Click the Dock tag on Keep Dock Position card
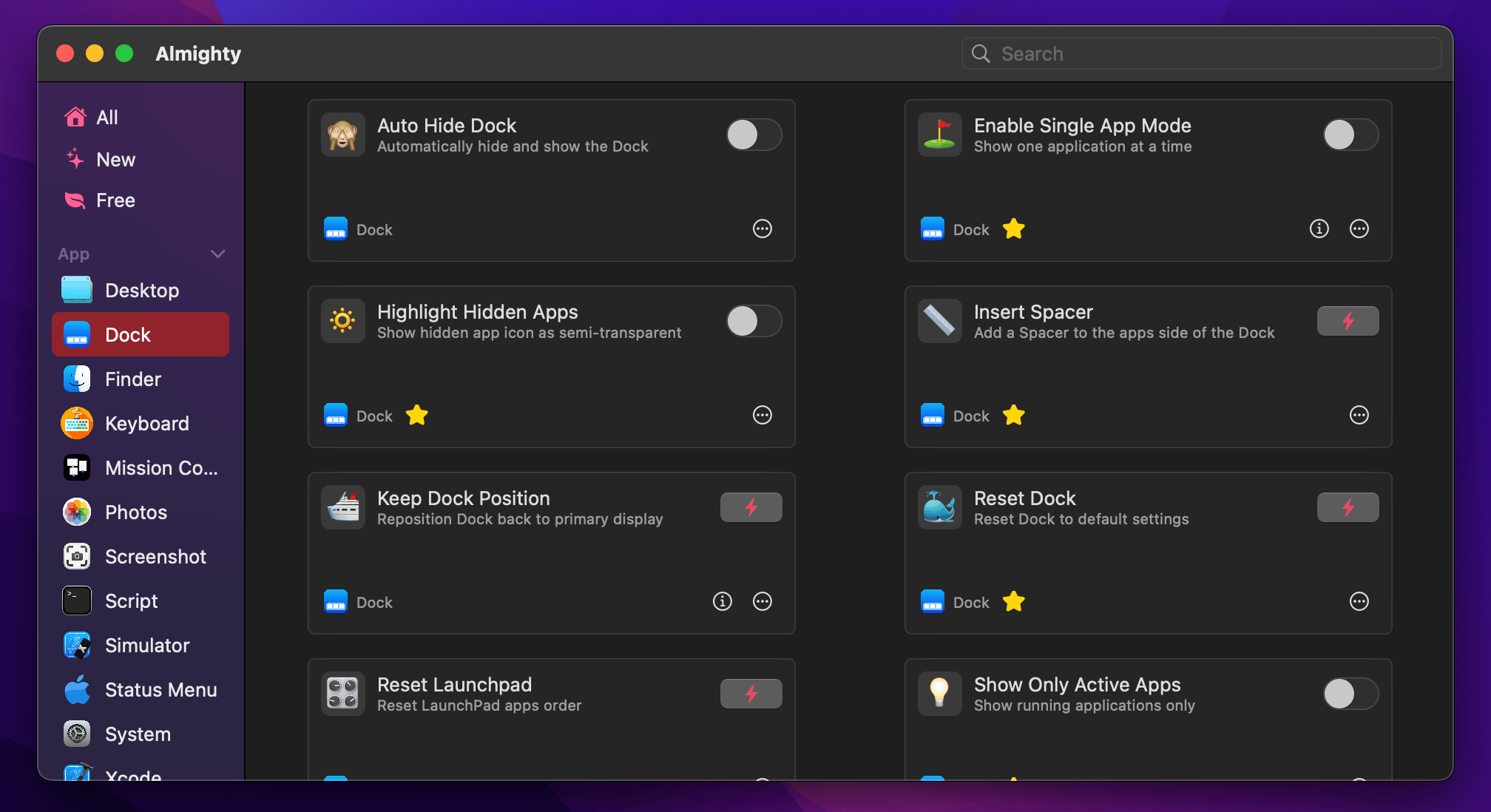The height and width of the screenshot is (812, 1491). [x=359, y=602]
